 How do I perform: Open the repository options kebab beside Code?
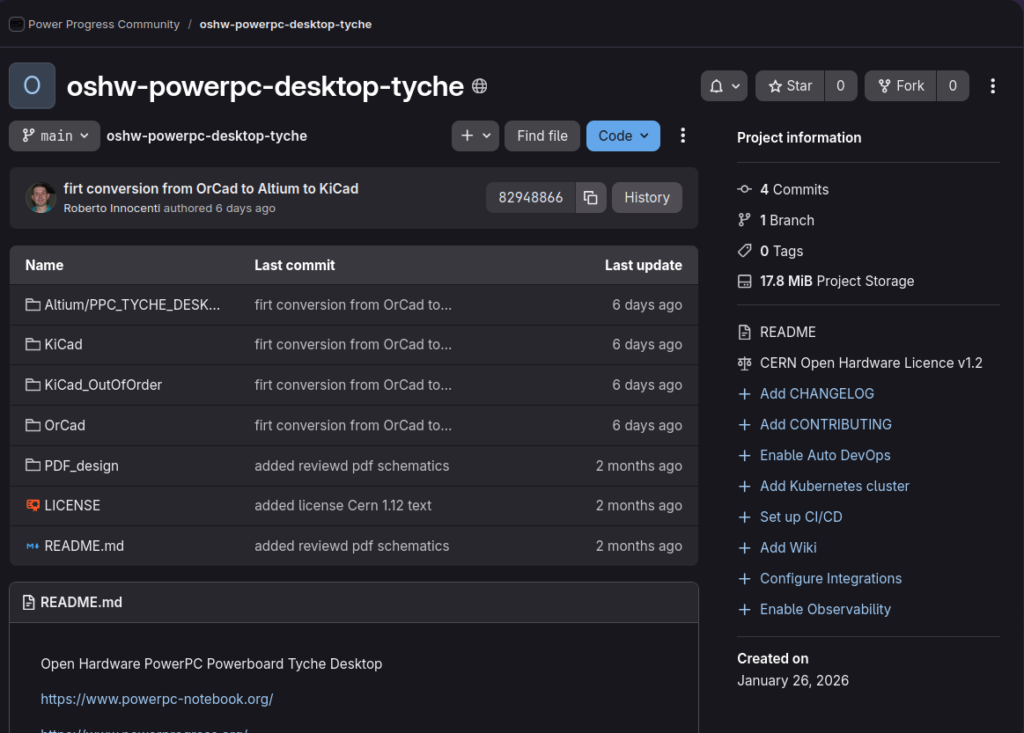coord(683,136)
